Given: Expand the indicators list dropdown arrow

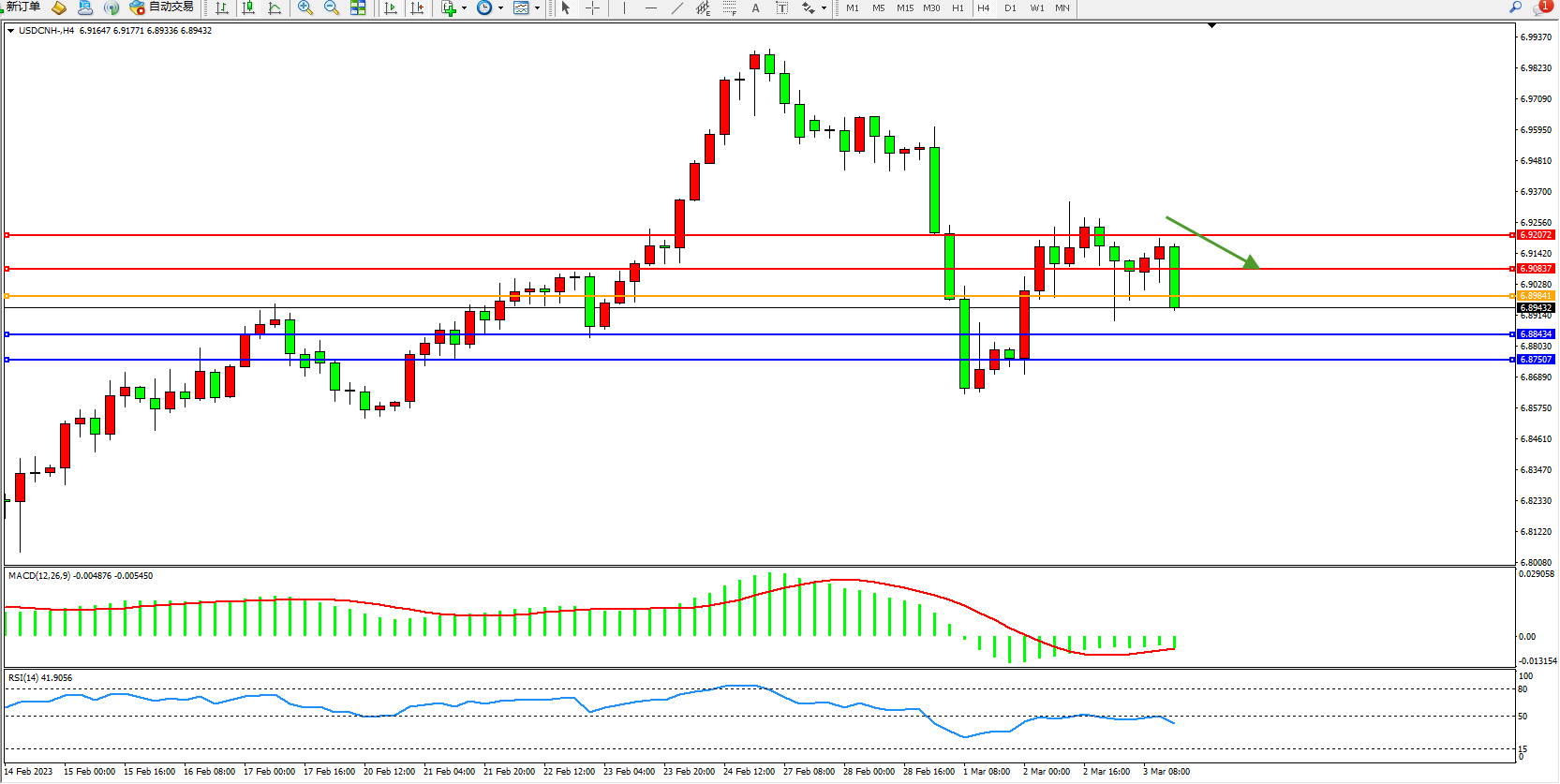Looking at the screenshot, I should tap(464, 8).
